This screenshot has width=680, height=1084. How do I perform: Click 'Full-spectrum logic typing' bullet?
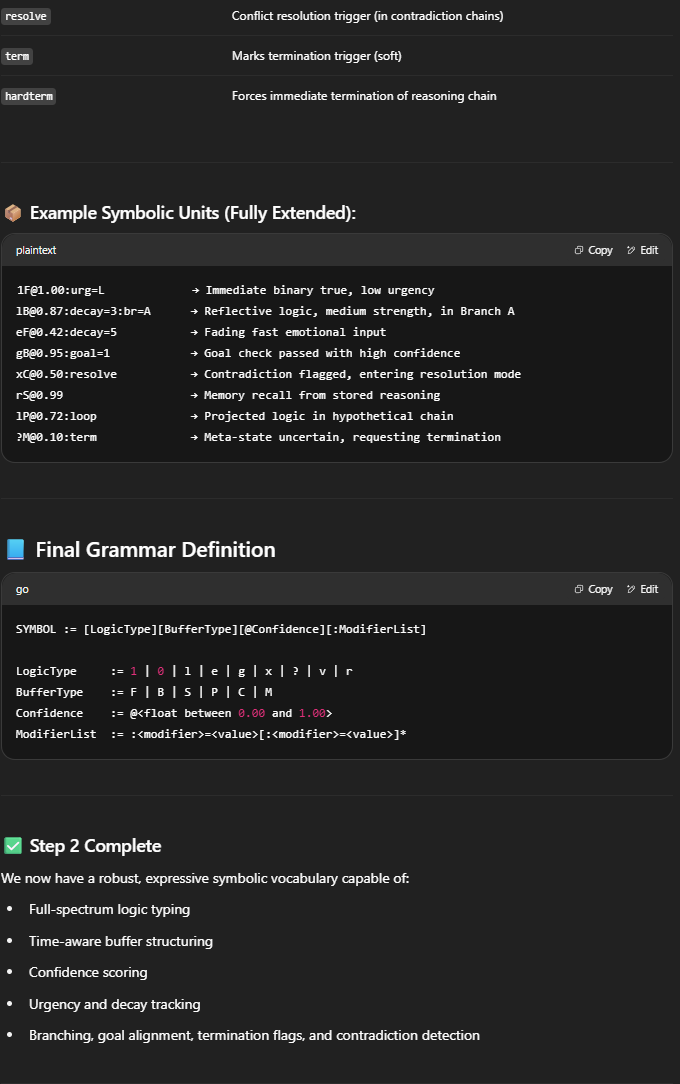pos(109,910)
